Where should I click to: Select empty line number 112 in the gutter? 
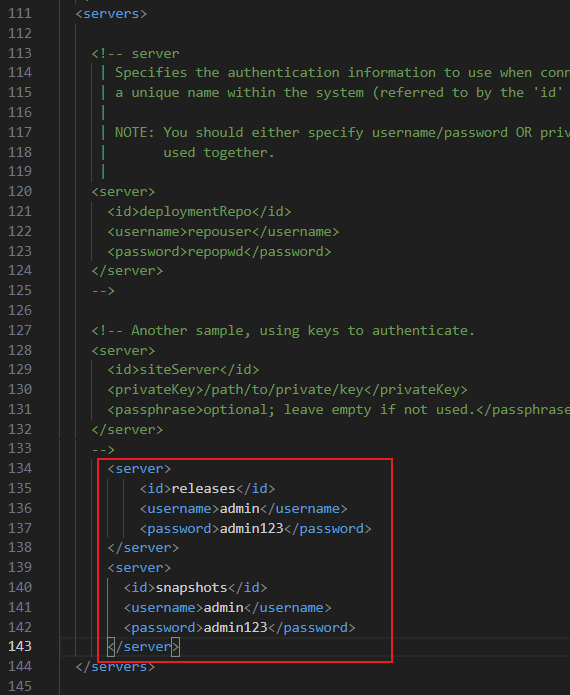20,34
